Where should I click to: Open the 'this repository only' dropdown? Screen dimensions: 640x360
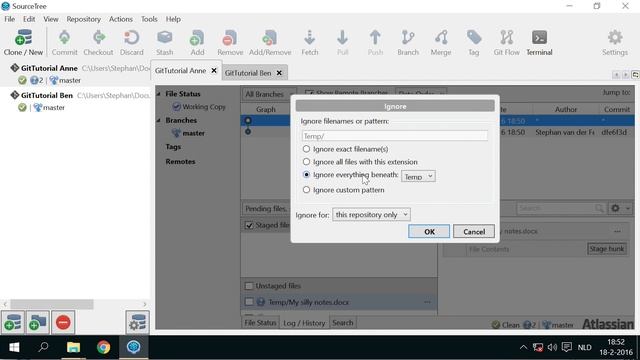[x=371, y=215]
